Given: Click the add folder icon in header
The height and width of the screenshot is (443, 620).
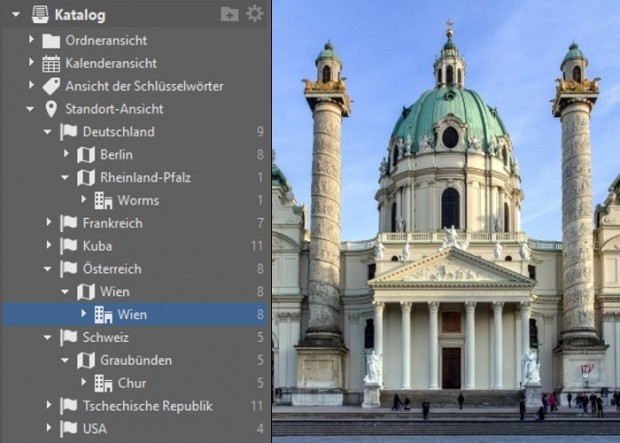Looking at the screenshot, I should [230, 14].
